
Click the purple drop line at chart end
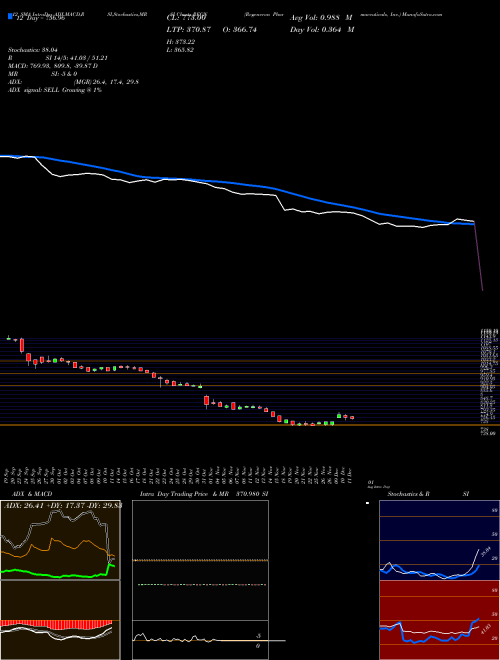coord(479,257)
